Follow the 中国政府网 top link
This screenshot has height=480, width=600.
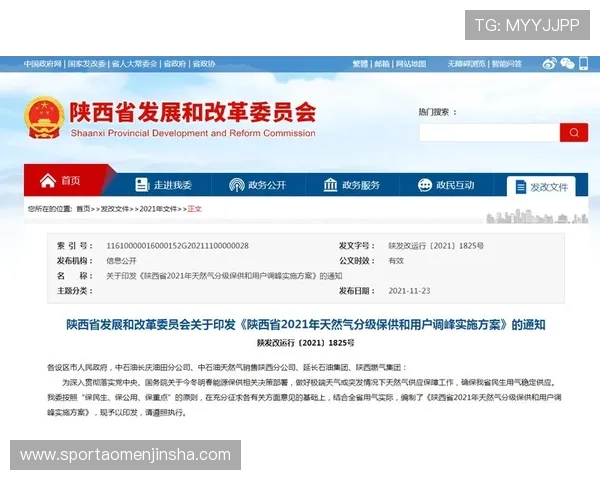pos(43,64)
